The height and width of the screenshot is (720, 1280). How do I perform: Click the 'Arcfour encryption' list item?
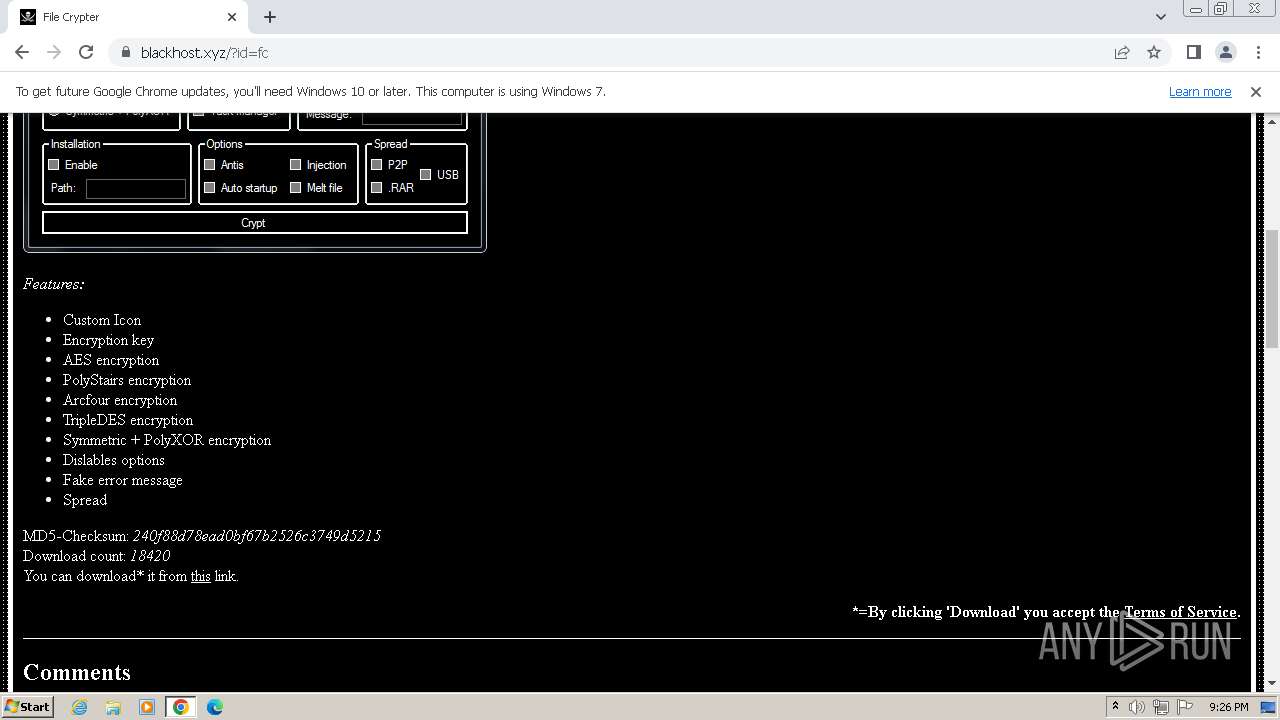click(x=120, y=400)
